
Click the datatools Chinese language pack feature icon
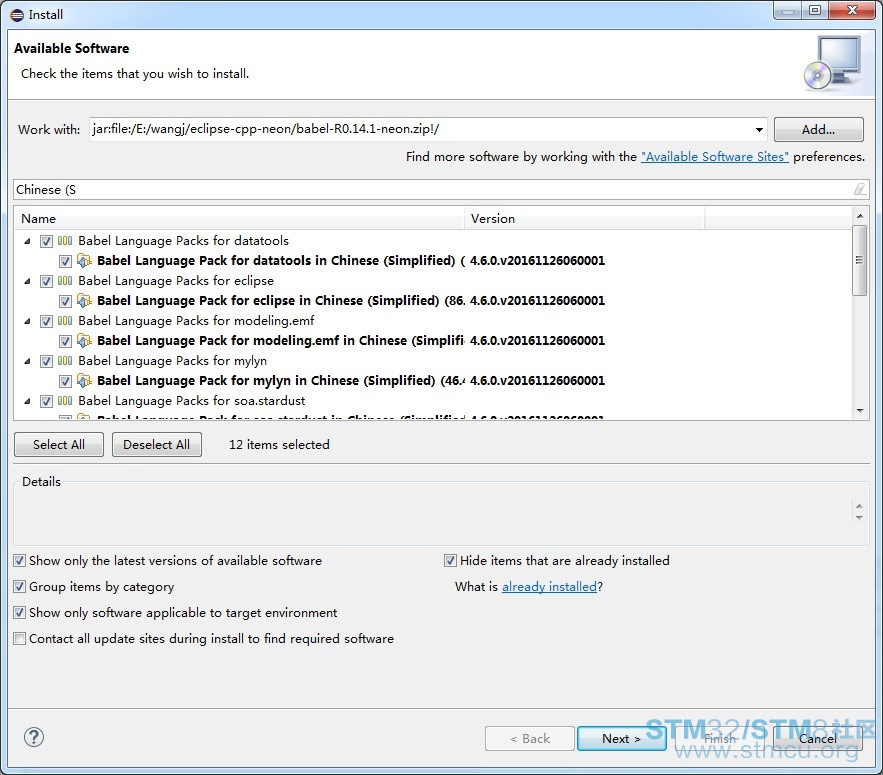coord(84,261)
